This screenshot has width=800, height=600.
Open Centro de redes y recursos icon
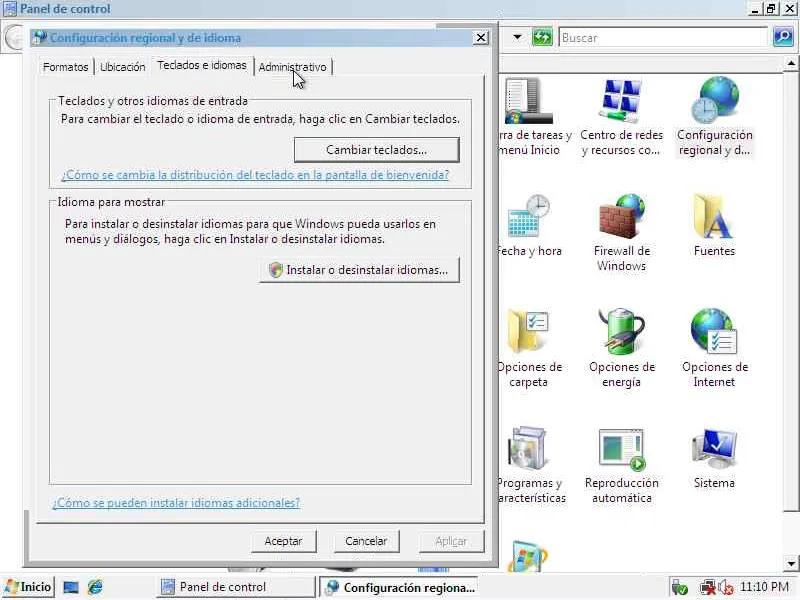coord(621,117)
